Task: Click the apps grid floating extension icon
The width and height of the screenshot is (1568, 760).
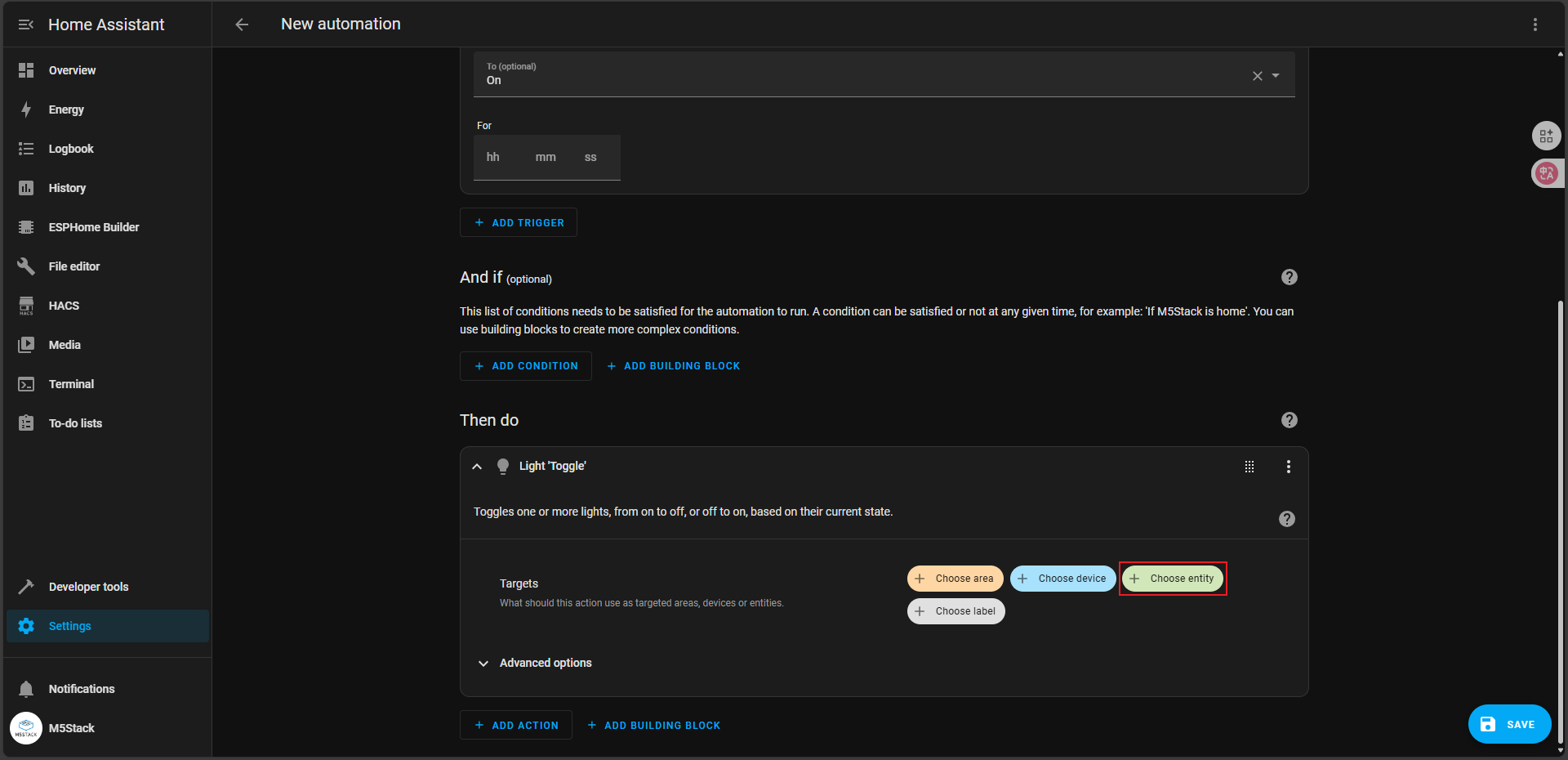Action: (1547, 136)
